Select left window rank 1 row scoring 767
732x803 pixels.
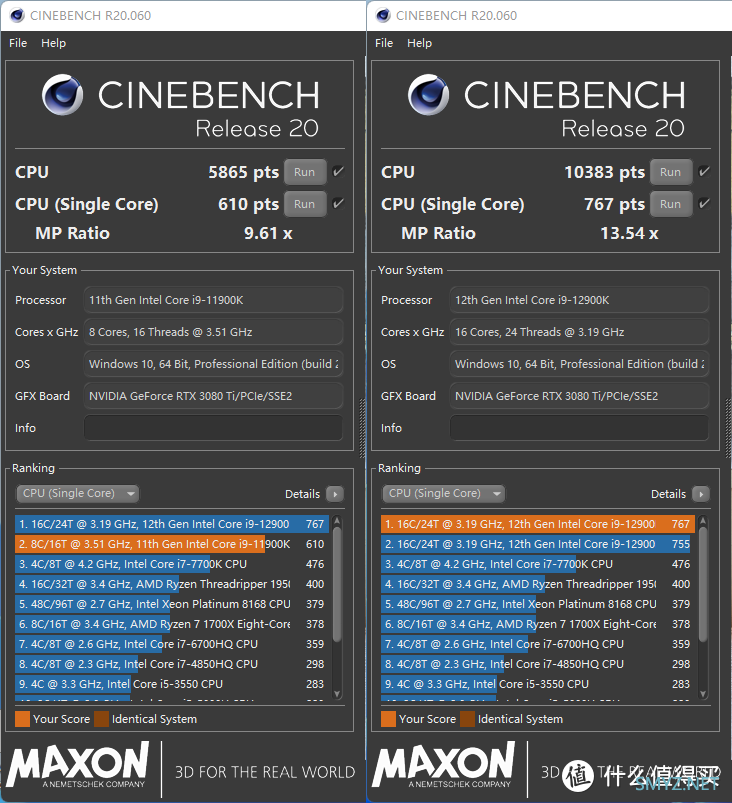coord(172,524)
